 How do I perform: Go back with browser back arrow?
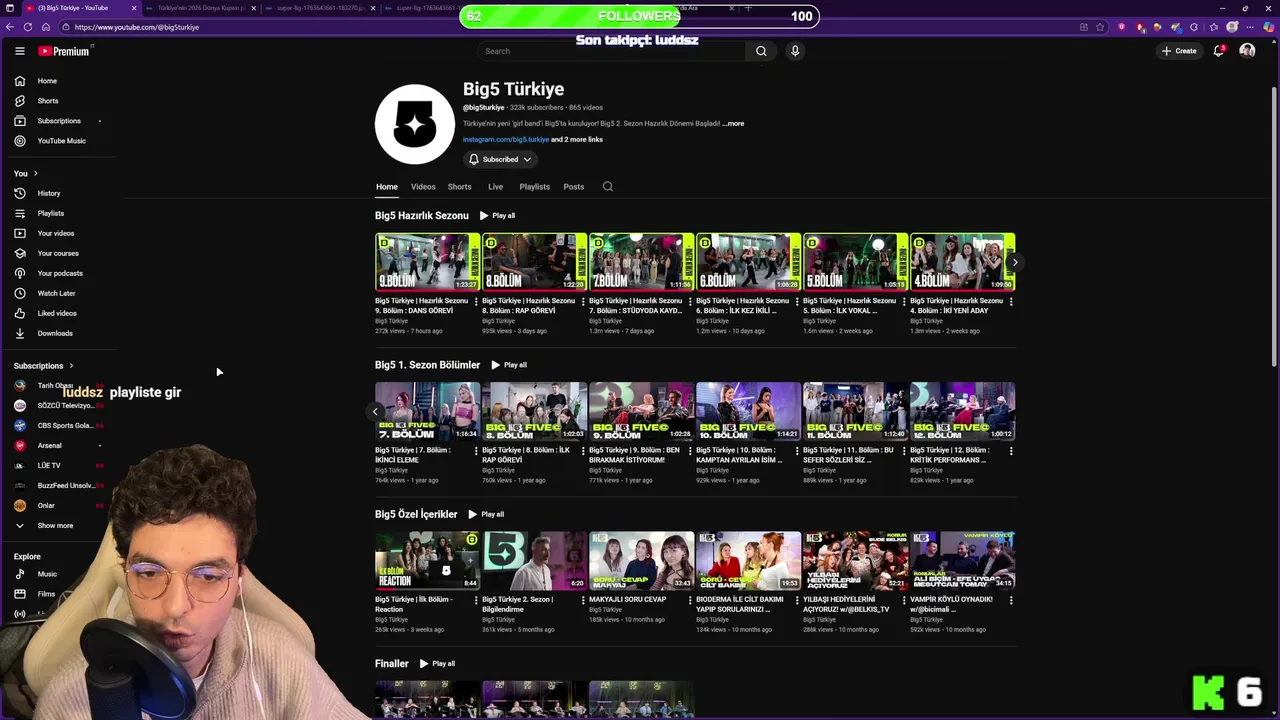pos(10,27)
